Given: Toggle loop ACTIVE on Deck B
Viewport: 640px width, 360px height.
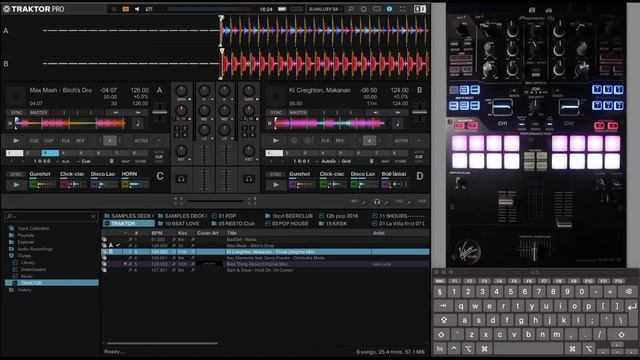Looking at the screenshot, I should (x=401, y=140).
